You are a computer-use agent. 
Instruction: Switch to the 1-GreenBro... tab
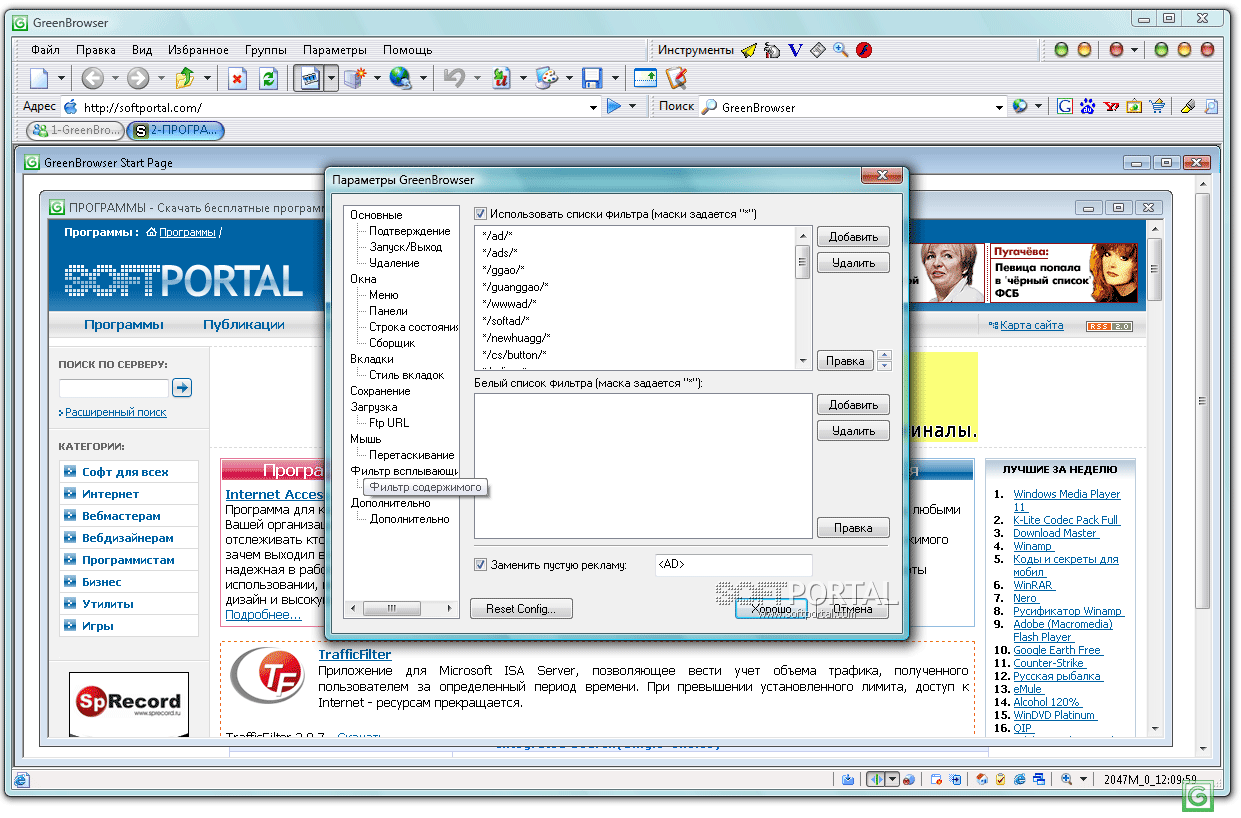coord(75,130)
